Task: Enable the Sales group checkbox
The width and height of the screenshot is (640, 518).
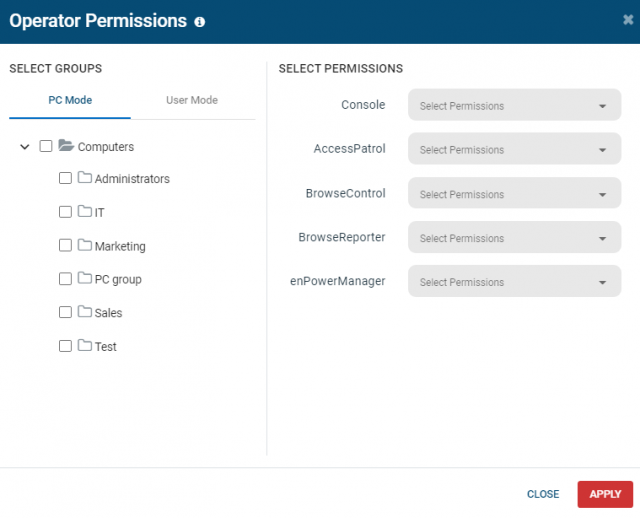Action: pos(65,312)
